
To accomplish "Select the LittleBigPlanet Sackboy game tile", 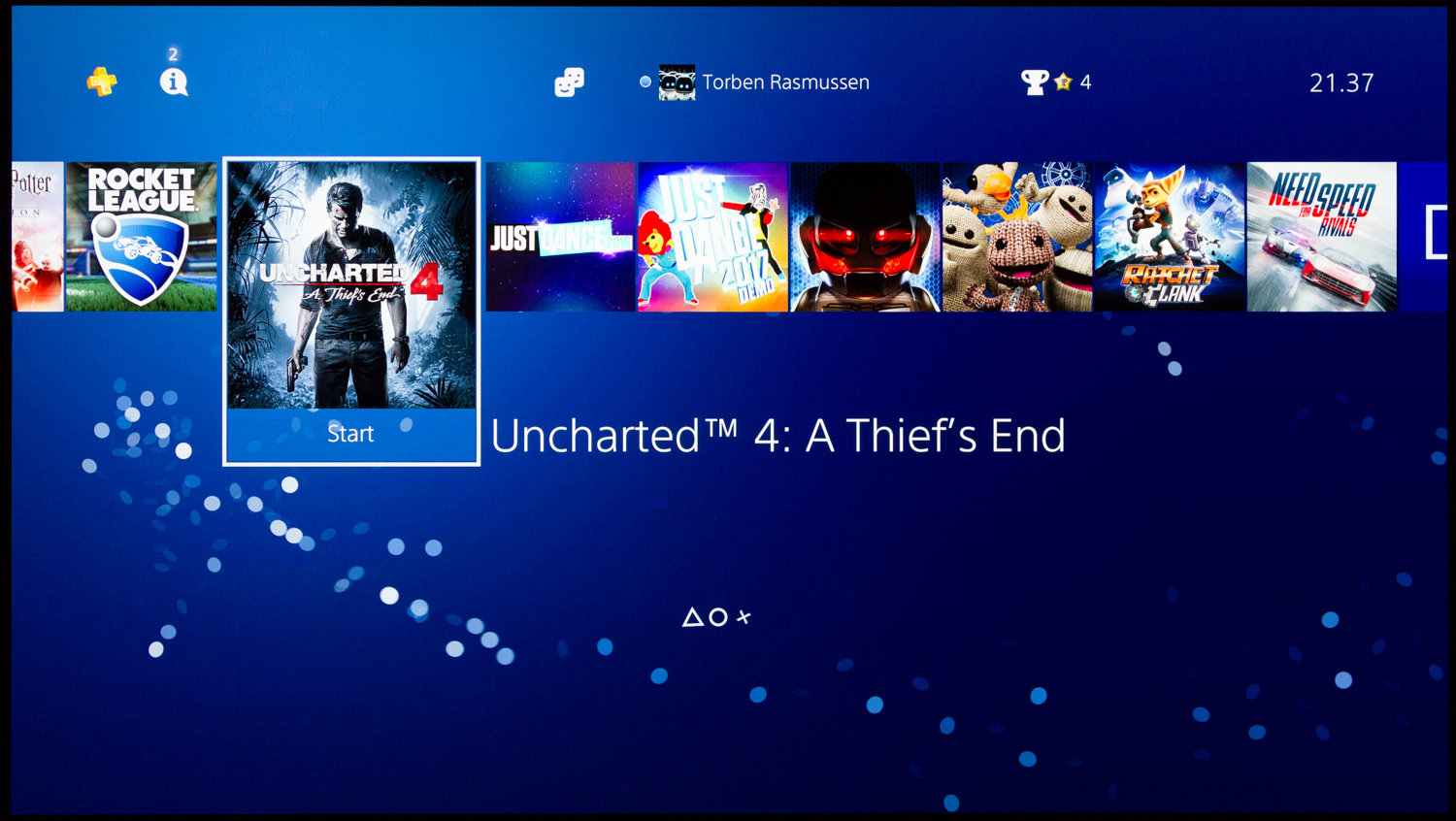I will click(x=1017, y=237).
